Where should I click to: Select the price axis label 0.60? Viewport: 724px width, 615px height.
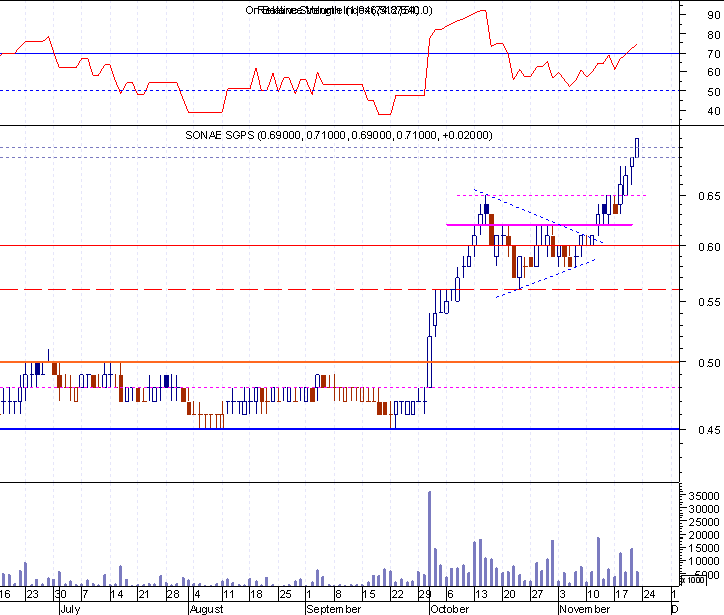pyautogui.click(x=709, y=247)
